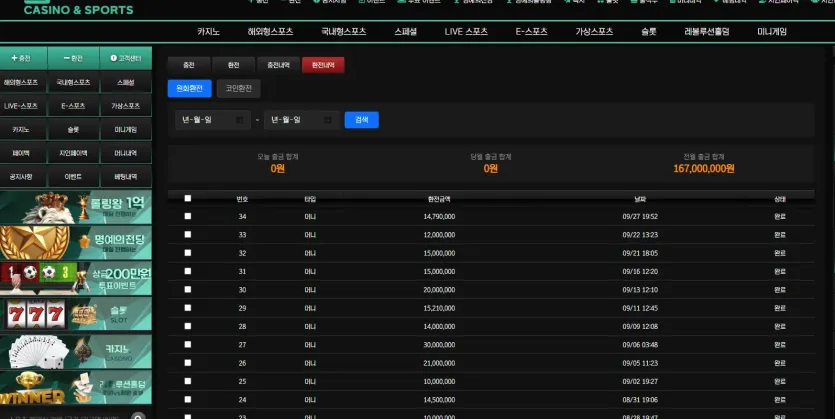Click sidebar 페이백 button
The image size is (835, 419).
21,153
